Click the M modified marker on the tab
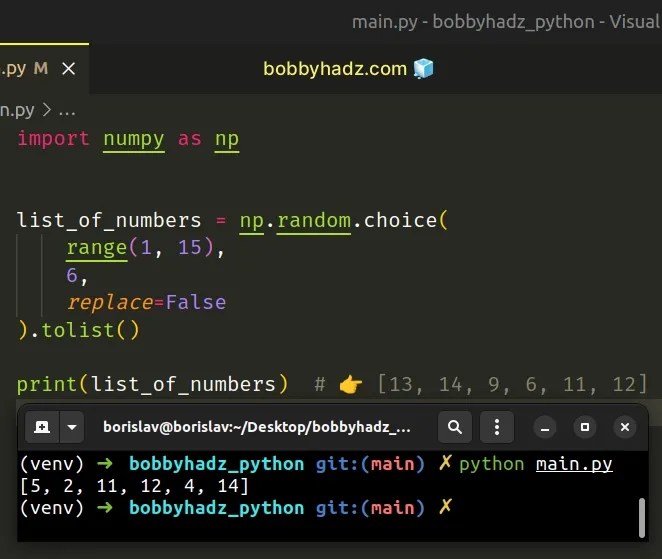The width and height of the screenshot is (662, 559). pos(41,68)
